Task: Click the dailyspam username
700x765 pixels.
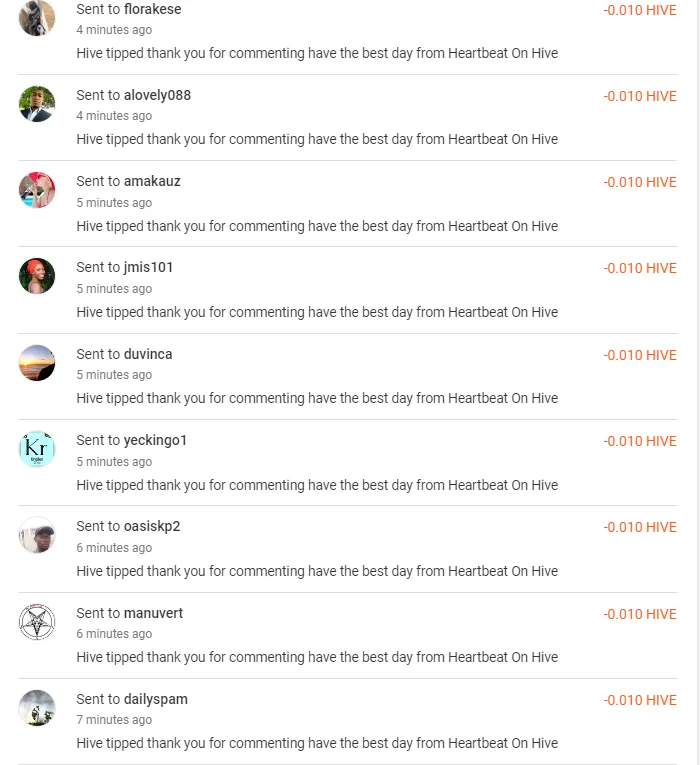Action: (x=155, y=699)
